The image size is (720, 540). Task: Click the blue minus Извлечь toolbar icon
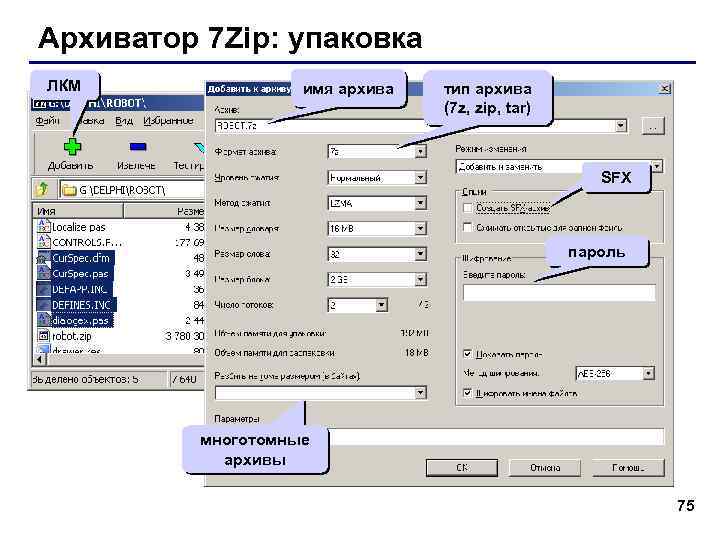pos(138,147)
